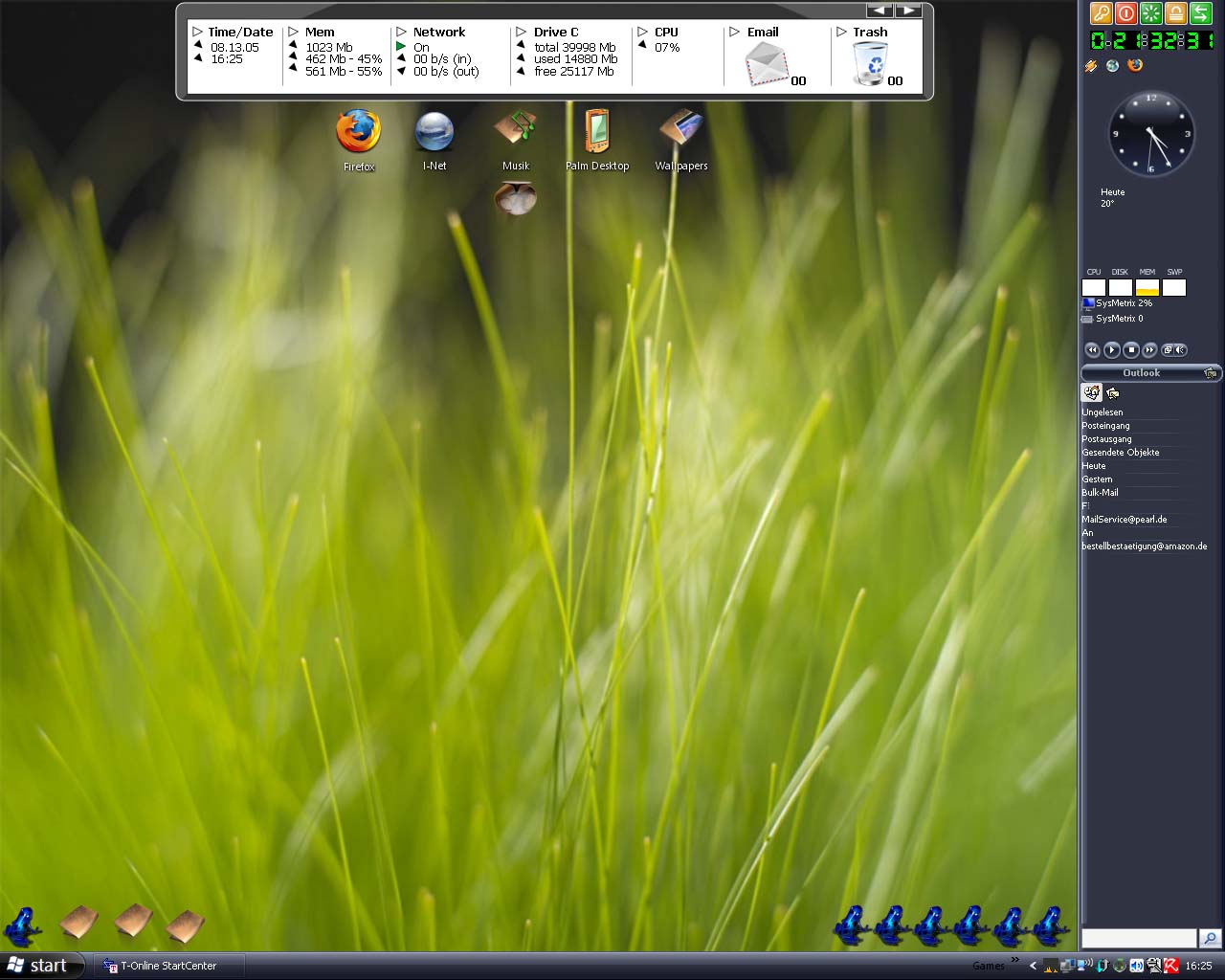Click the green digital timer display
This screenshot has height=980, width=1225.
tap(1152, 41)
